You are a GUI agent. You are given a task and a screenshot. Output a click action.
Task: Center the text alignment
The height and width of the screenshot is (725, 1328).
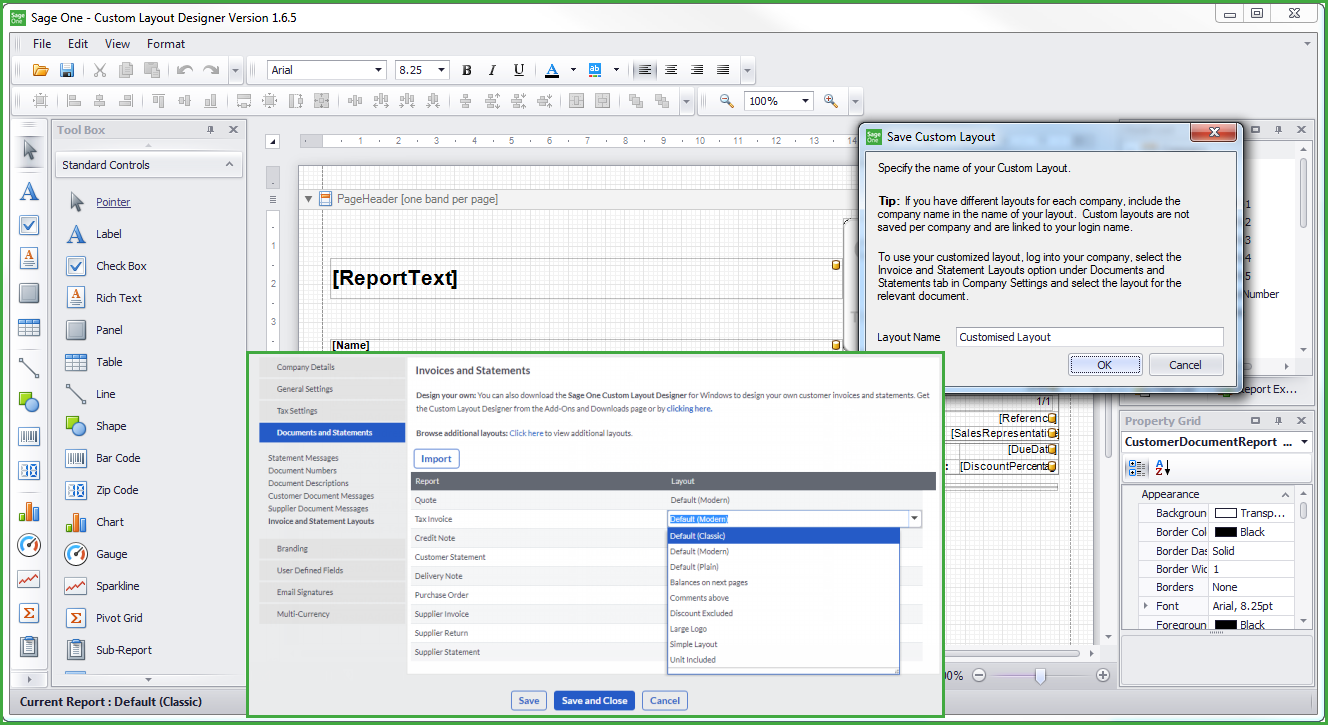671,70
